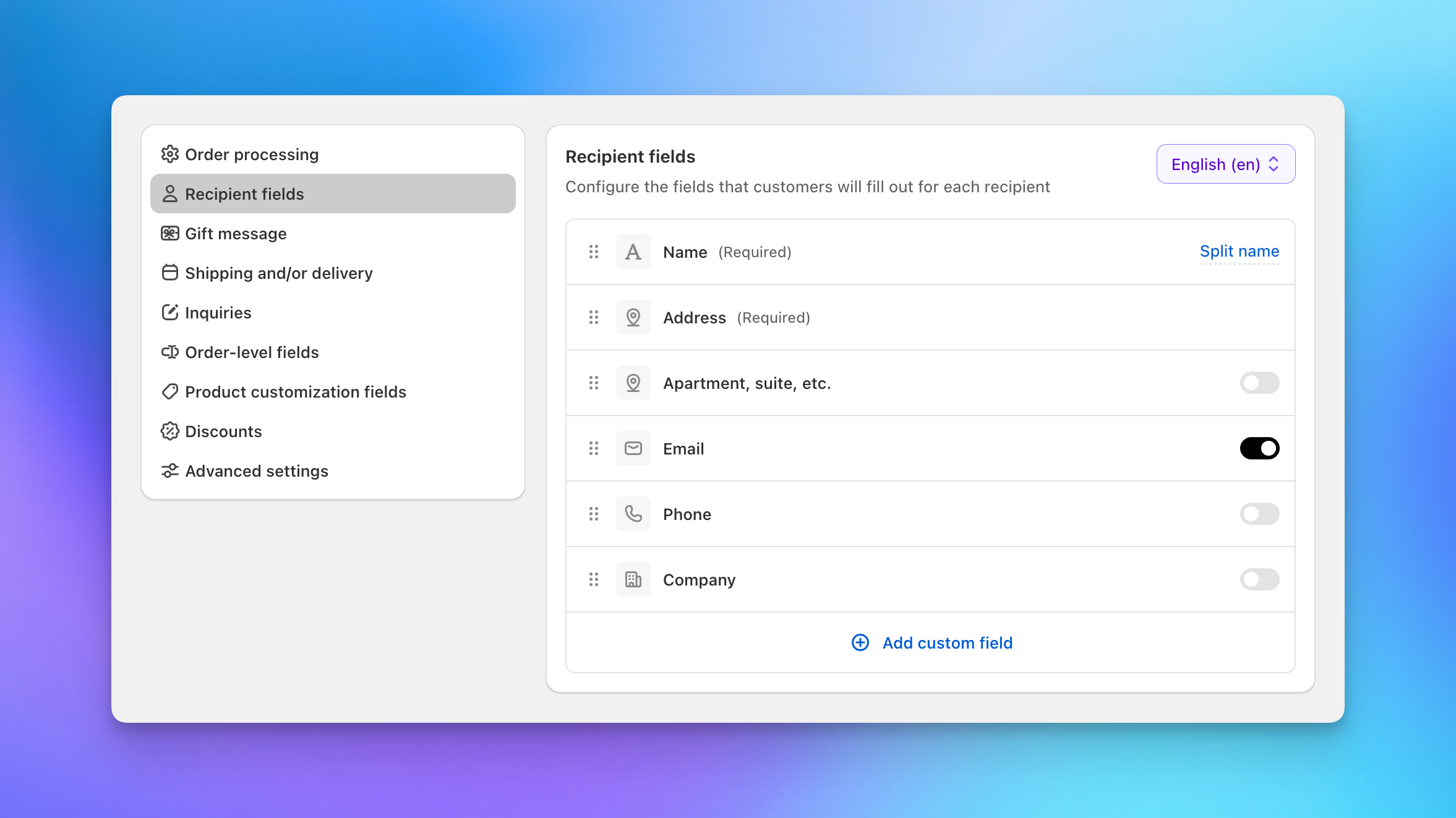Click the pencil-note icon beside Inquiries
The image size is (1456, 818).
click(170, 312)
